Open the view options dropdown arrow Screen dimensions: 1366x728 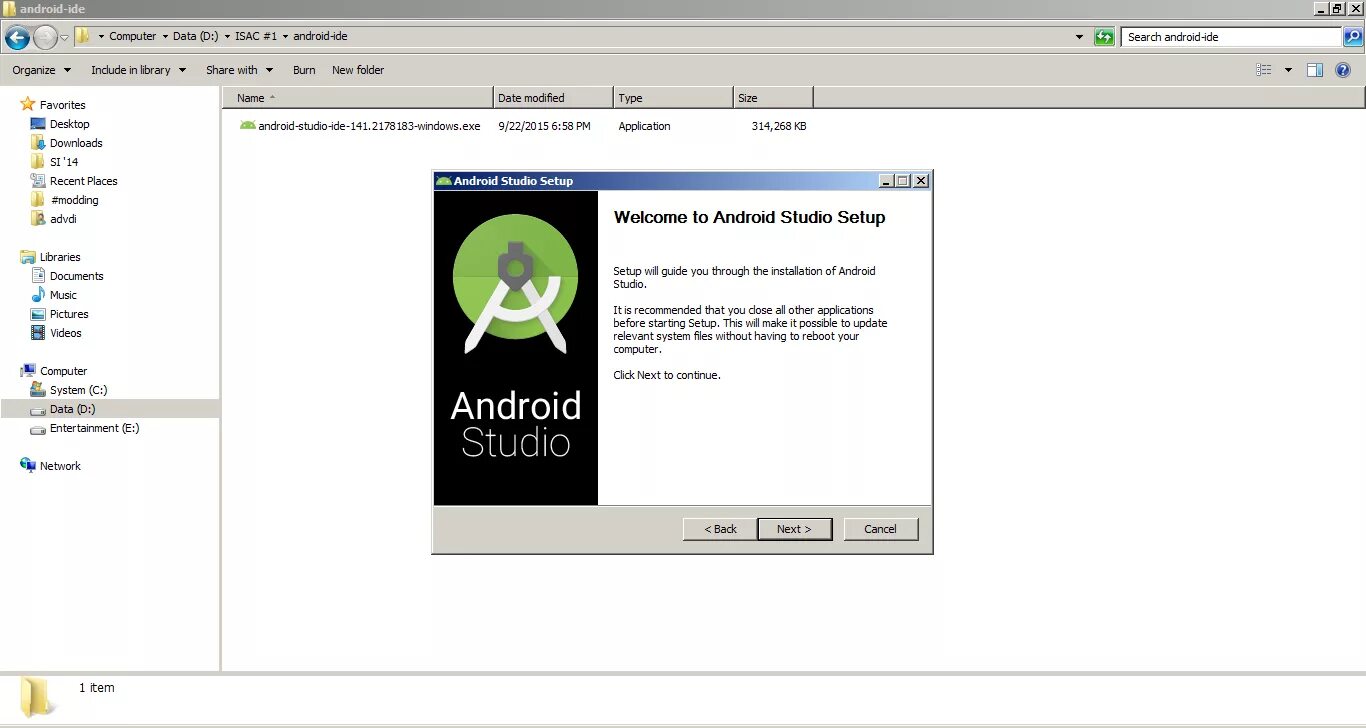pyautogui.click(x=1288, y=70)
